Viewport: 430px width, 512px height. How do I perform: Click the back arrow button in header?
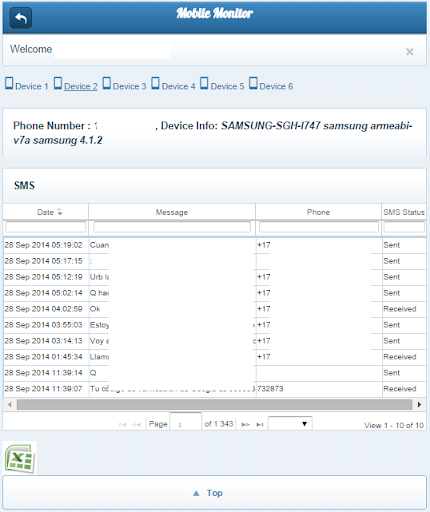click(x=21, y=18)
